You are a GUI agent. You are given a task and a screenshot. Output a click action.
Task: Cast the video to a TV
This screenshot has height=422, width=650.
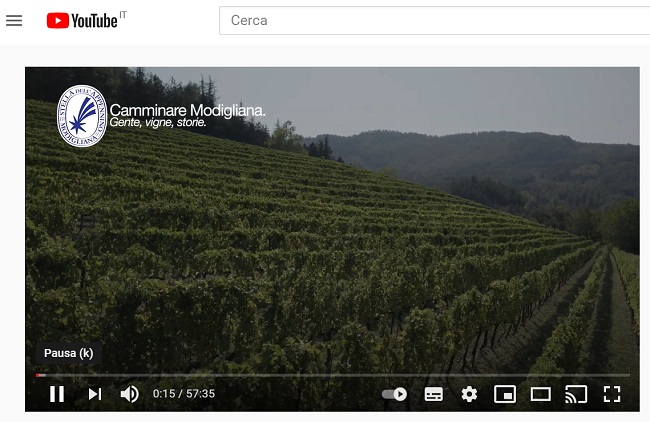(x=576, y=394)
